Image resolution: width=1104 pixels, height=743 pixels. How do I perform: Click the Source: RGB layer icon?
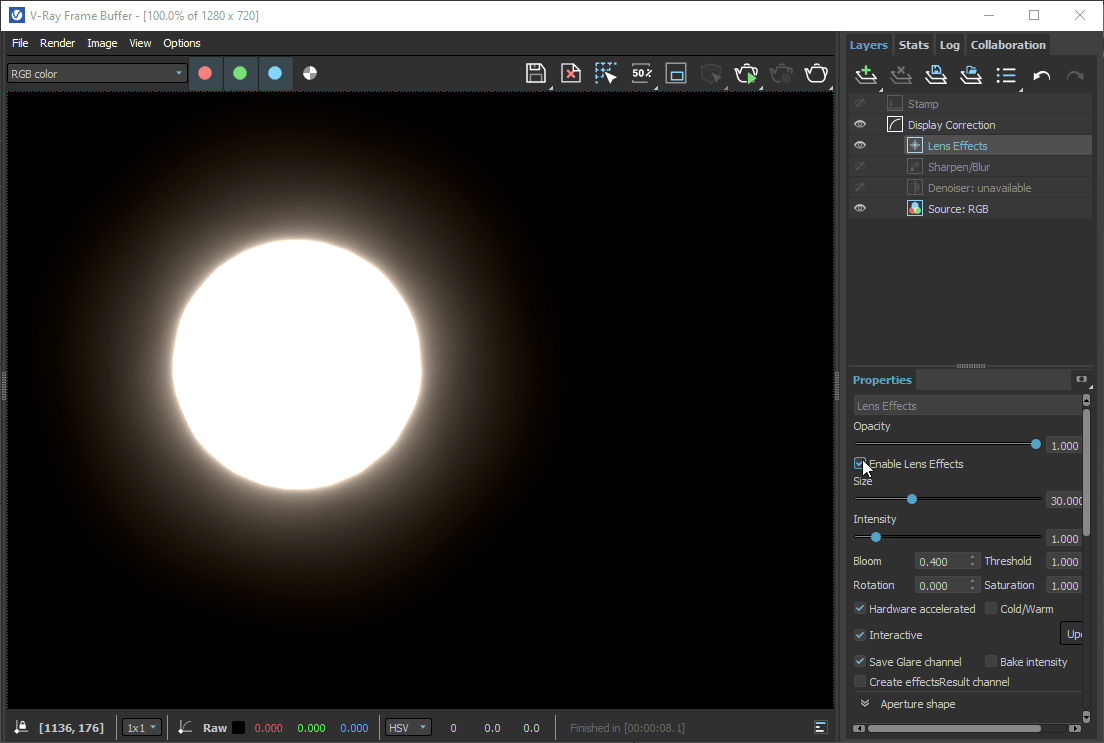point(915,208)
